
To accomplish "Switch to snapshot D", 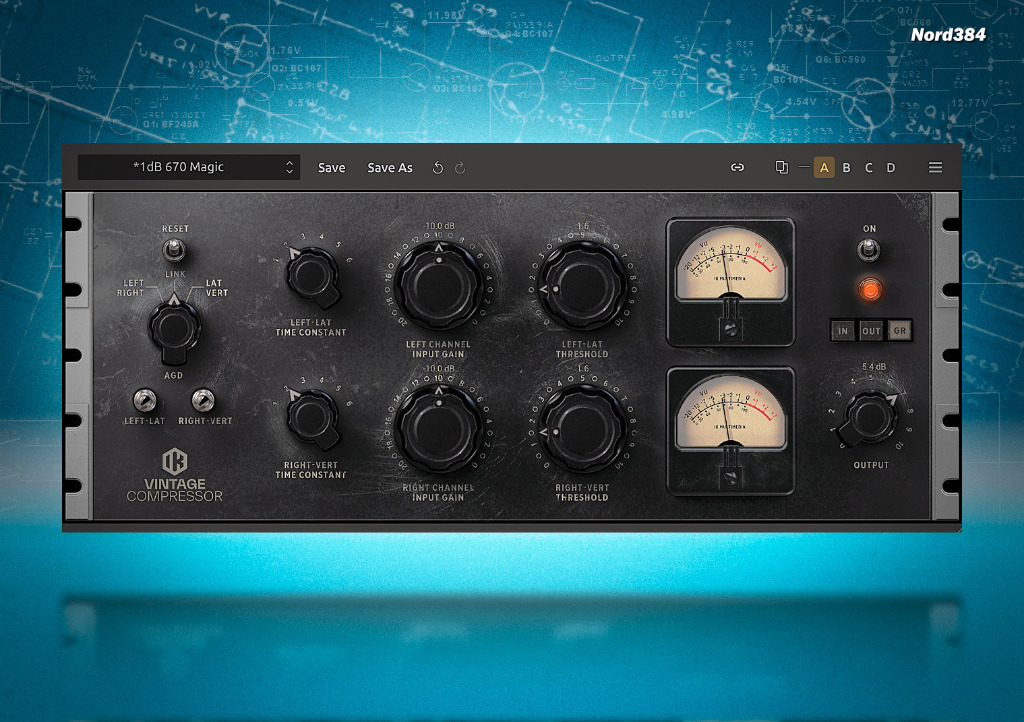I will [x=891, y=168].
